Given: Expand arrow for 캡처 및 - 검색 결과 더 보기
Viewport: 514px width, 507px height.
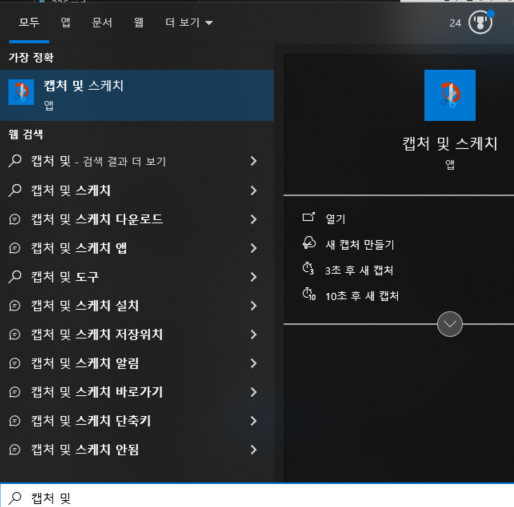Looking at the screenshot, I should 254,161.
